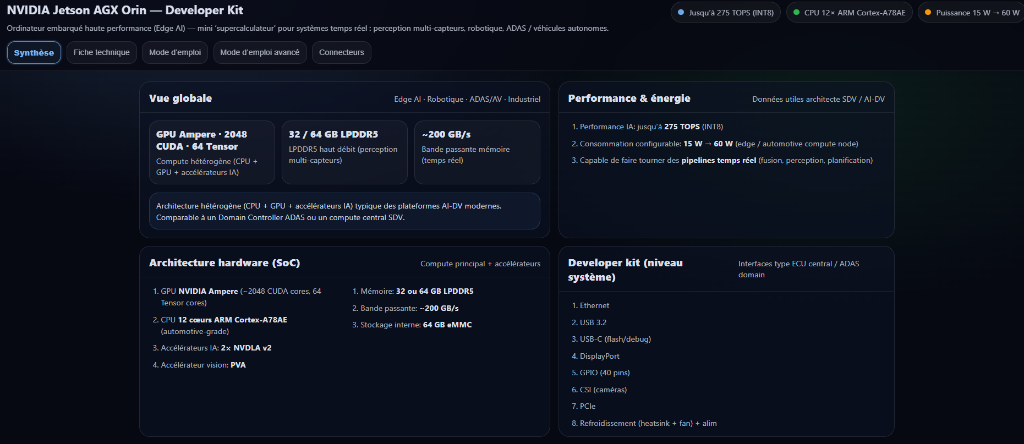Click 'Données utiles architecte SDV / AI-DV' subtitle
Screen dimensions: 1024x444
click(818, 100)
